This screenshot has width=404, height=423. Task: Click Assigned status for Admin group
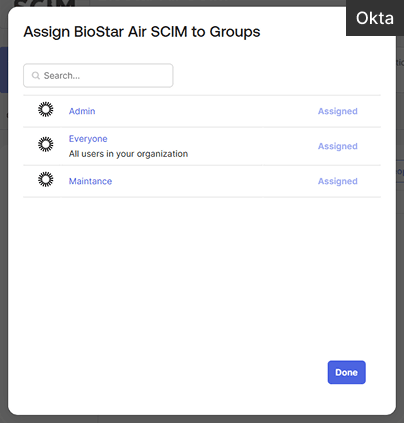(x=338, y=111)
